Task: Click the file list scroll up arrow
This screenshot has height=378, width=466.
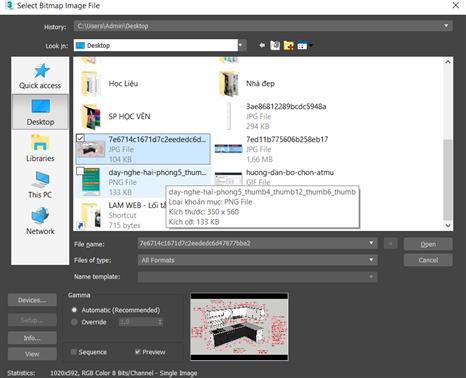Action: pyautogui.click(x=448, y=62)
